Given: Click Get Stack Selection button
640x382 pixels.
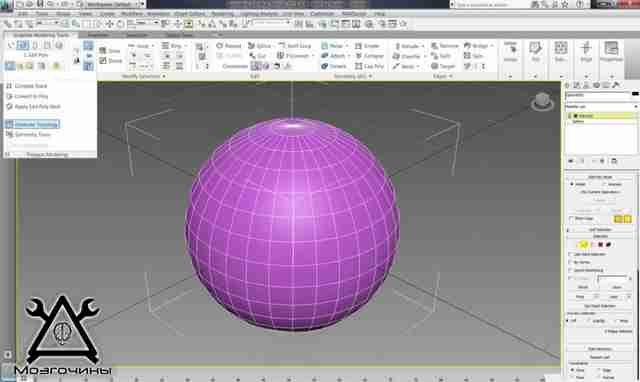Looking at the screenshot, I should click(600, 306).
